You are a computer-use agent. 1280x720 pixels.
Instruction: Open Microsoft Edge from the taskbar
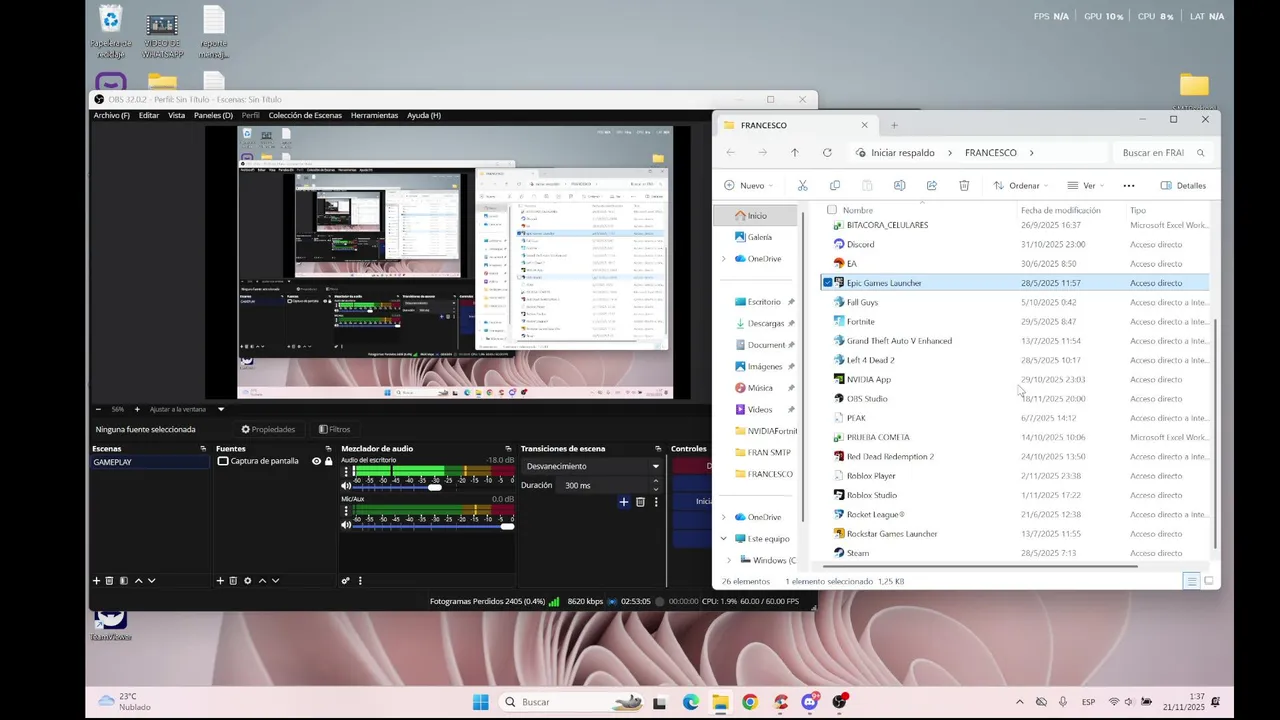coord(691,702)
